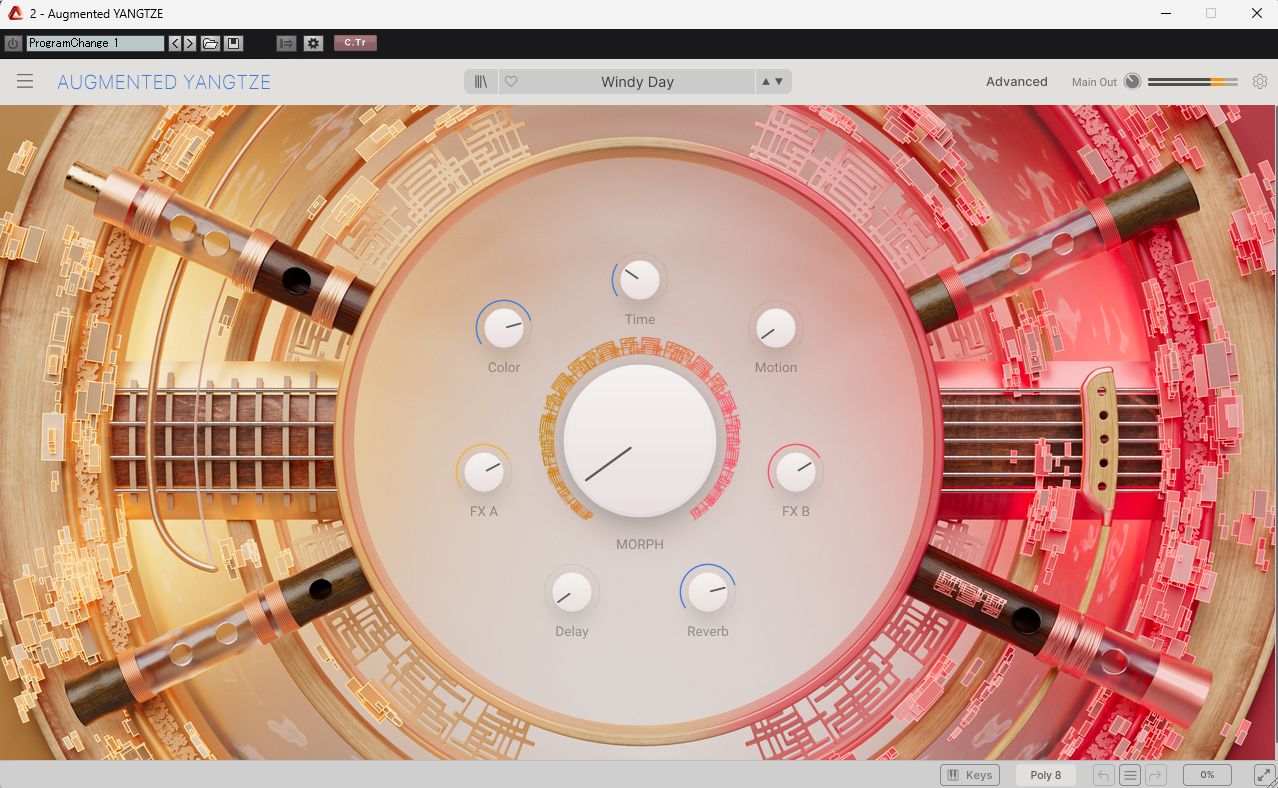
Task: Click the output level meter
Action: coord(1193,82)
